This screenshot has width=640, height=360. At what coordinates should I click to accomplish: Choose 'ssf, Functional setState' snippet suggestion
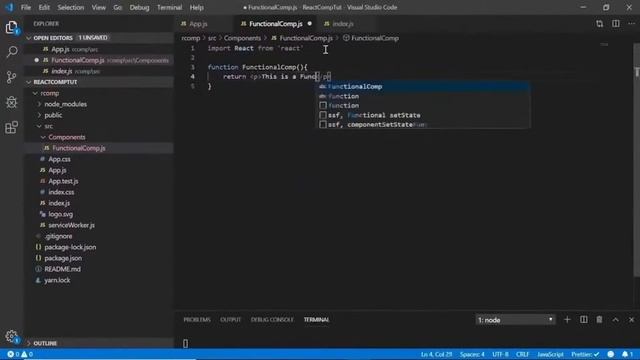[x=424, y=115]
